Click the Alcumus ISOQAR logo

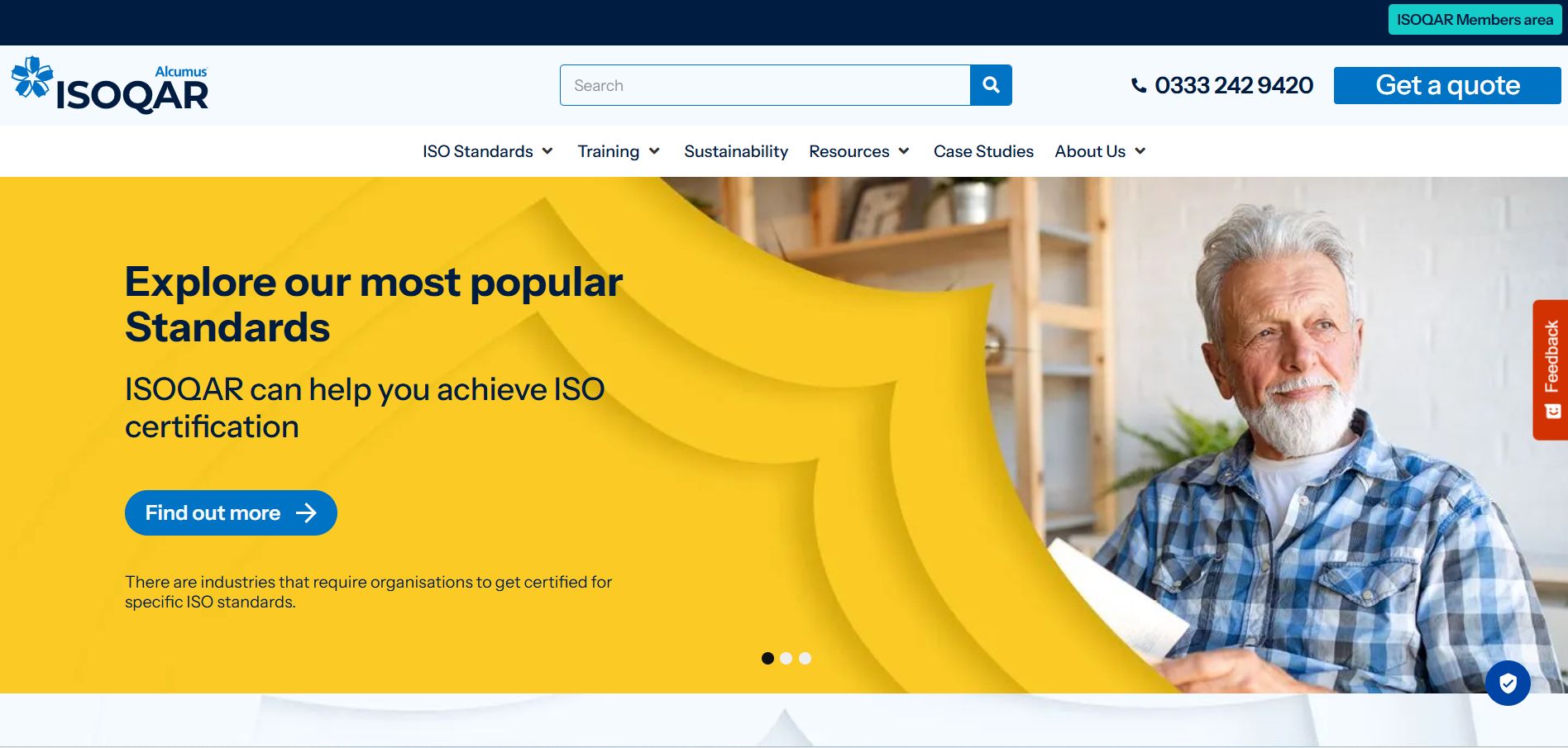(x=110, y=85)
